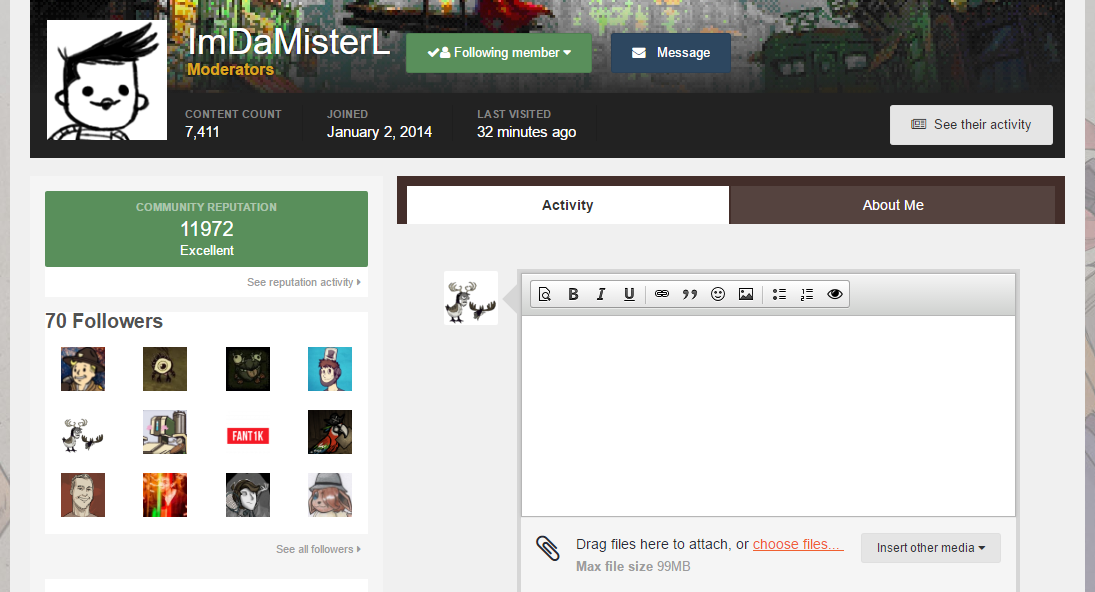Insert a bulleted list
The width and height of the screenshot is (1095, 592).
pyautogui.click(x=779, y=294)
